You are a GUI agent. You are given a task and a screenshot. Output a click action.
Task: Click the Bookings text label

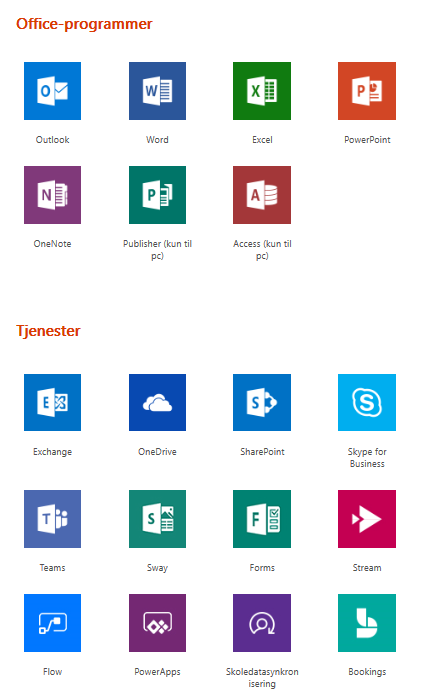tap(367, 672)
